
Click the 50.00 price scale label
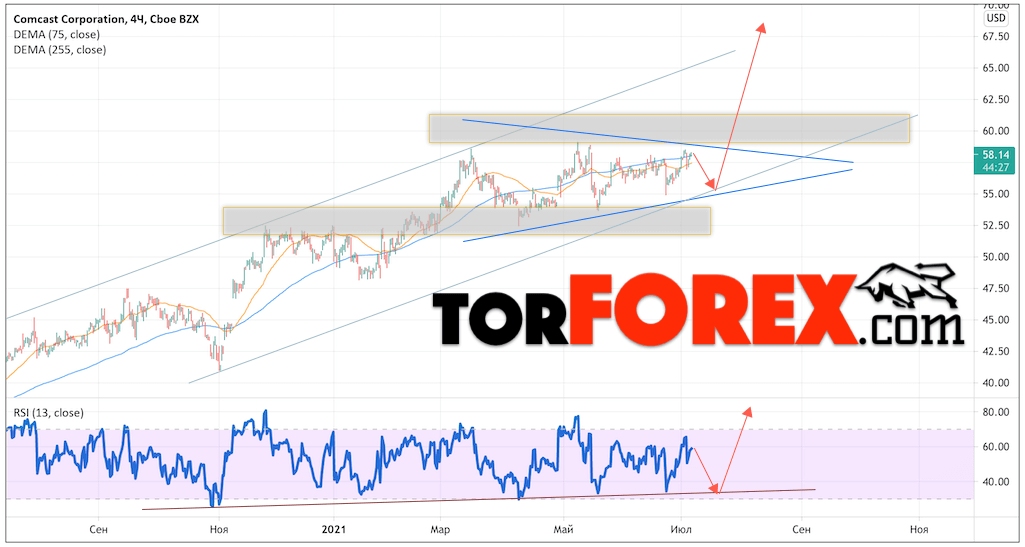point(994,257)
